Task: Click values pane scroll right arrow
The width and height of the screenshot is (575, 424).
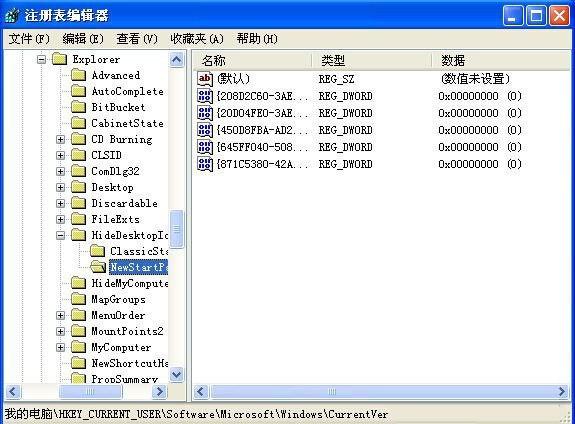Action: point(562,392)
